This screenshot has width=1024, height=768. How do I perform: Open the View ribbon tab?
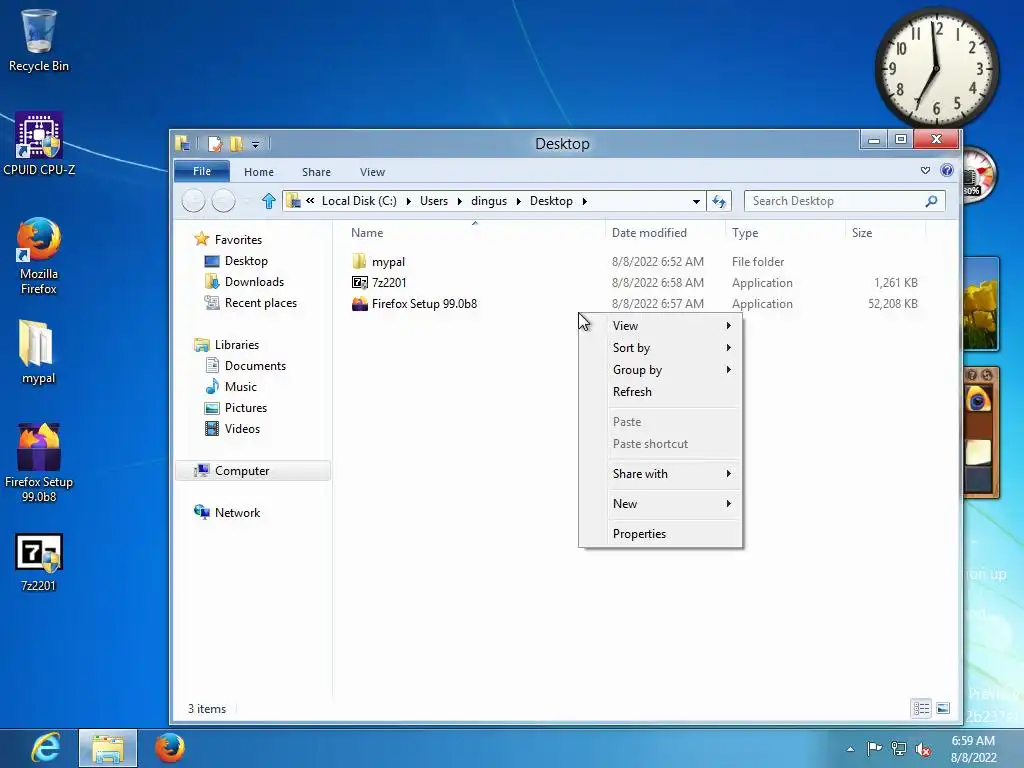click(x=372, y=172)
